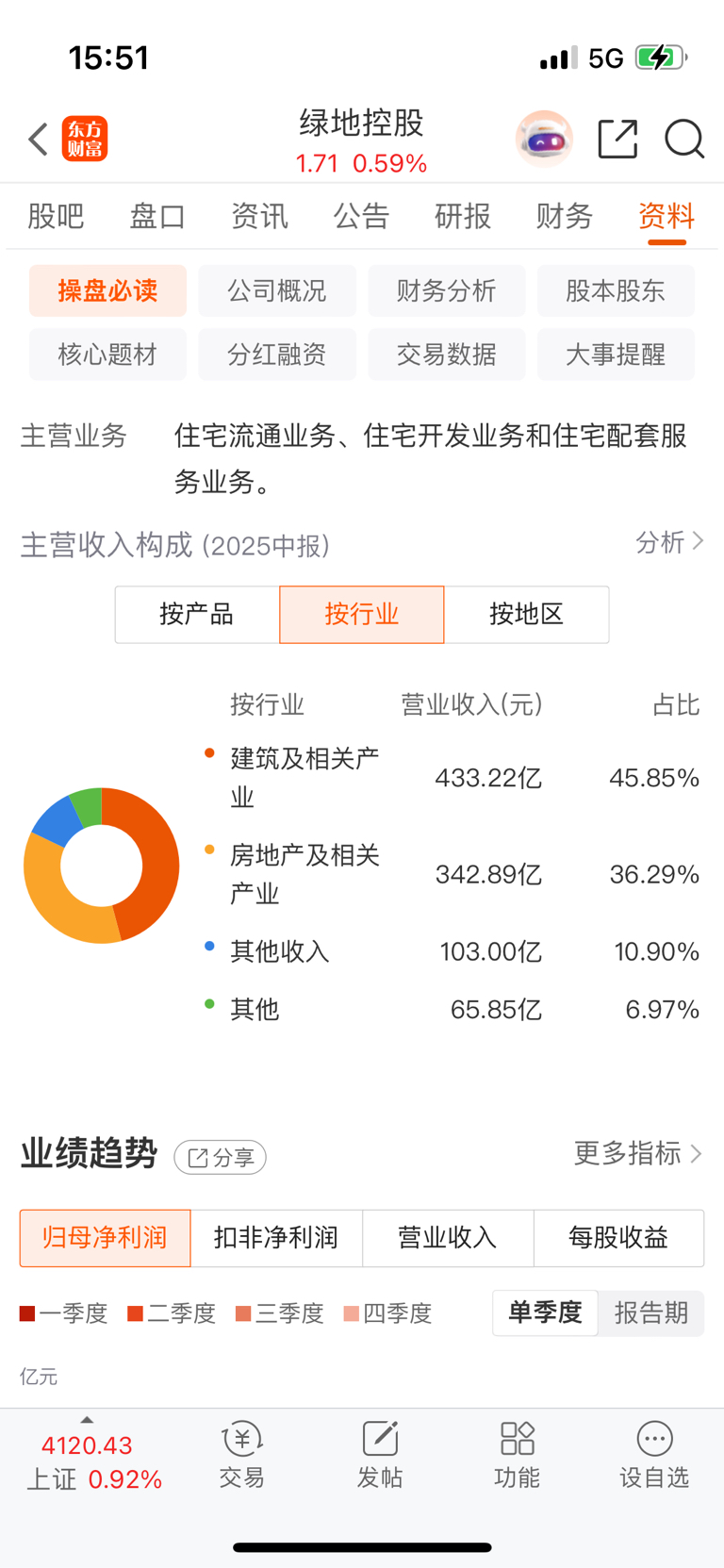Switch breakdown to 按地区
The height and width of the screenshot is (1568, 724).
(x=526, y=615)
